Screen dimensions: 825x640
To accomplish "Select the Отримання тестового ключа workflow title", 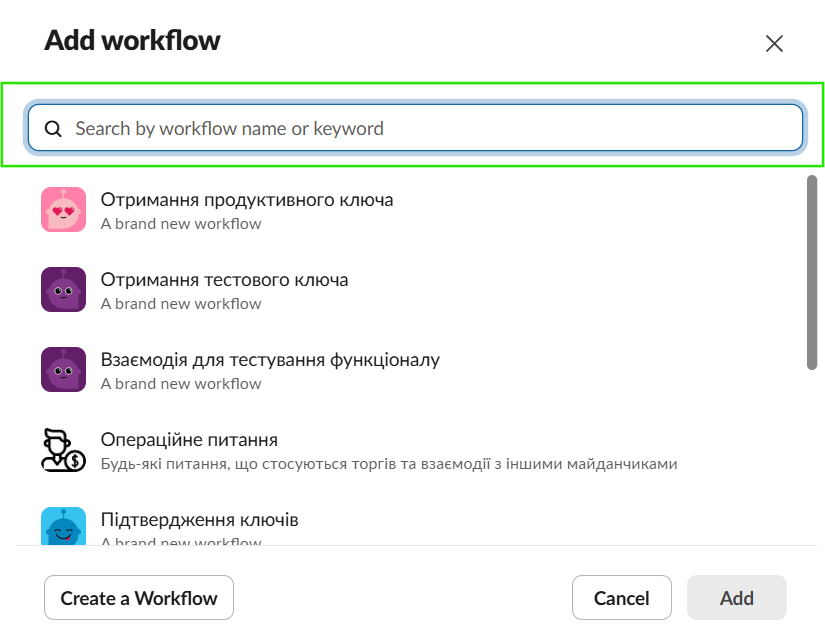I will 225,279.
